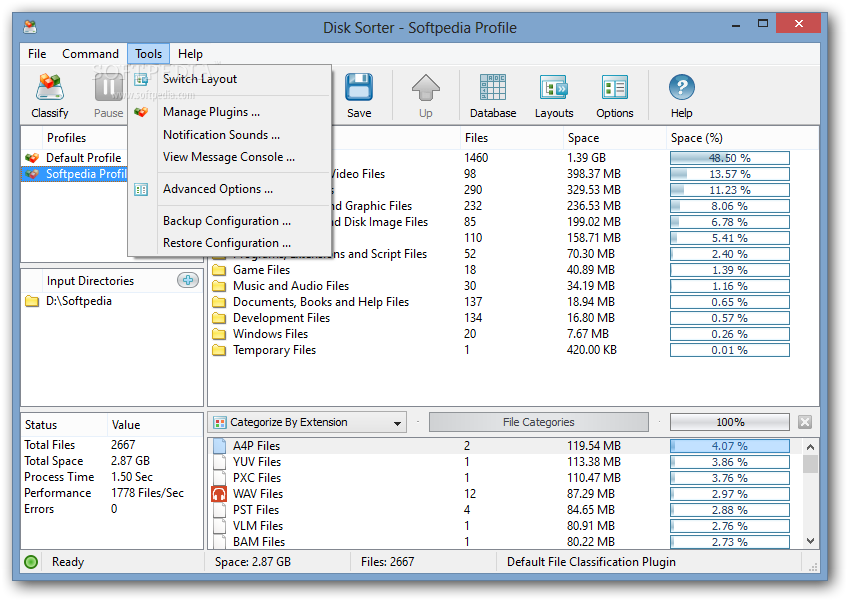Click the 48.50 % space bar

click(730, 158)
